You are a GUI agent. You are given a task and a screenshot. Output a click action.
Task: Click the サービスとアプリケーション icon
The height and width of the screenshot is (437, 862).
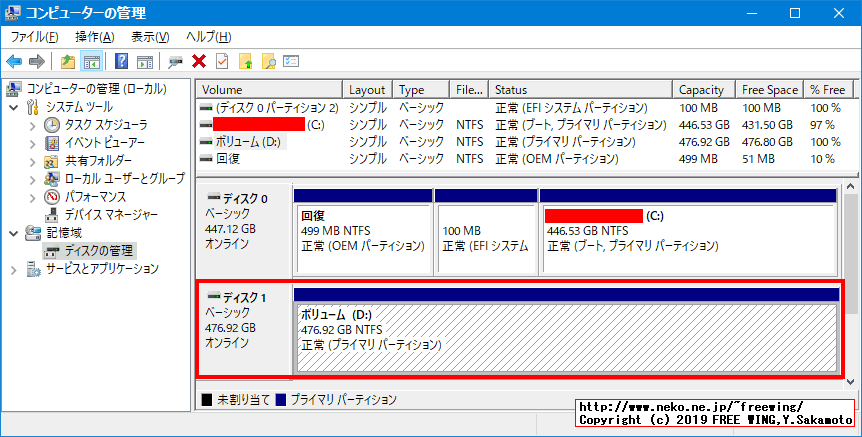[33, 269]
